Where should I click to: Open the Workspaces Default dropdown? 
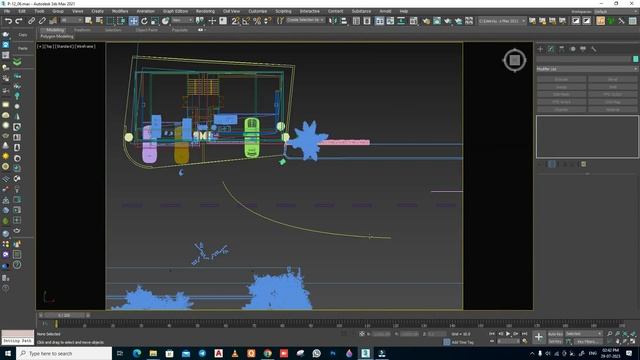click(616, 11)
